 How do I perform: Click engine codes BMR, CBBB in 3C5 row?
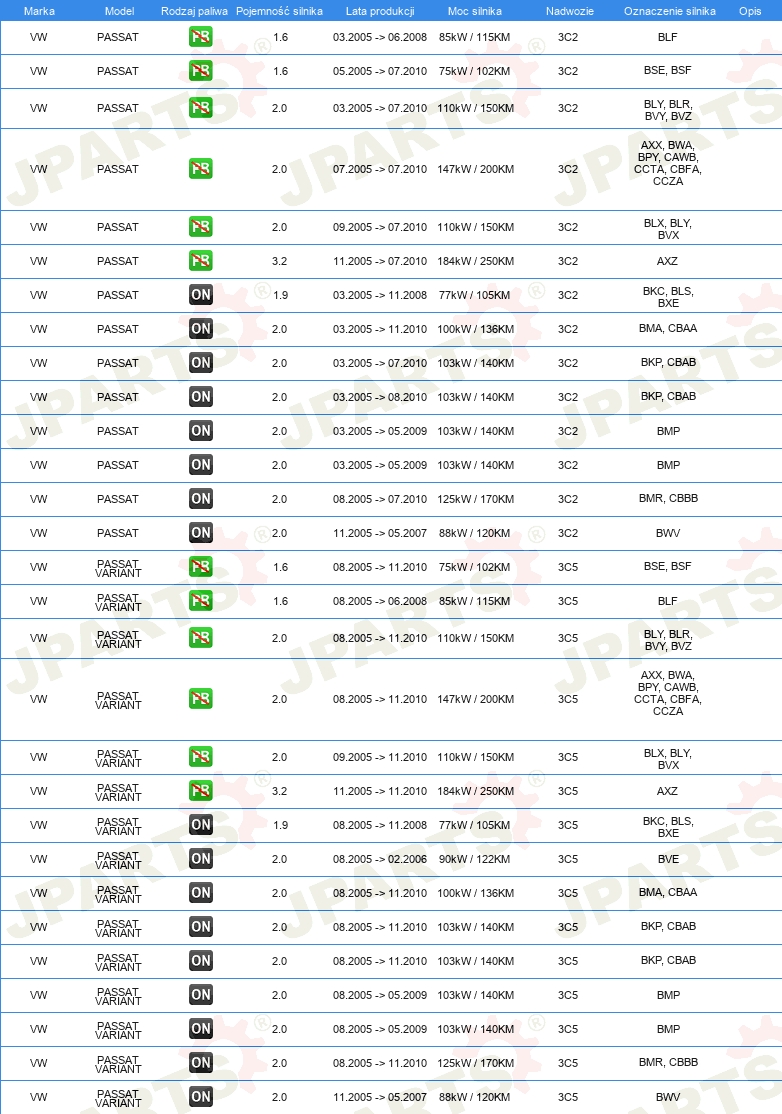(668, 1062)
